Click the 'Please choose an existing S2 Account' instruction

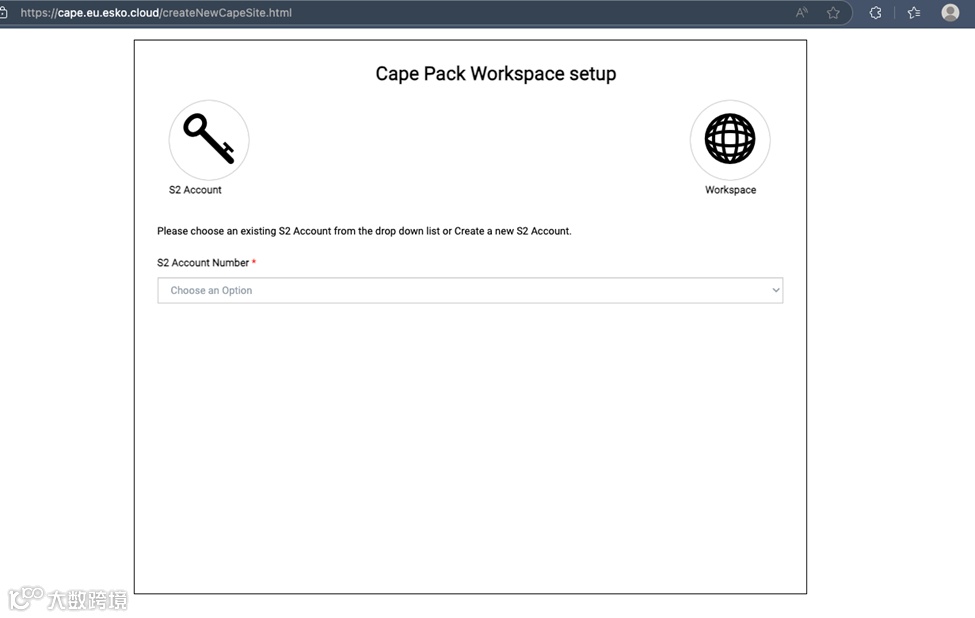click(x=364, y=231)
